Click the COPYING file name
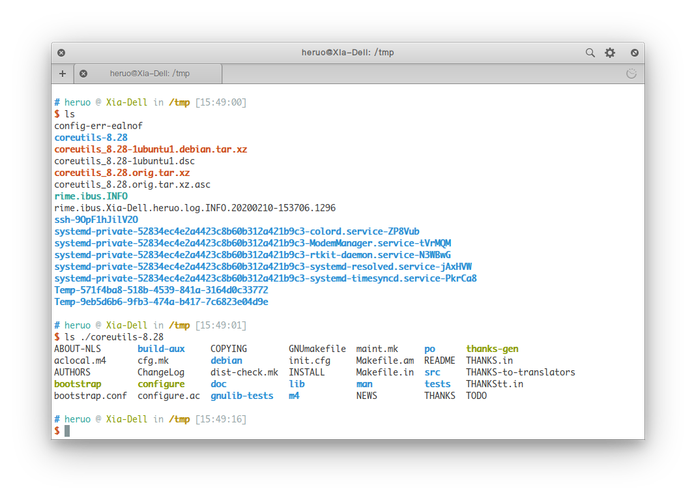 pyautogui.click(x=229, y=349)
